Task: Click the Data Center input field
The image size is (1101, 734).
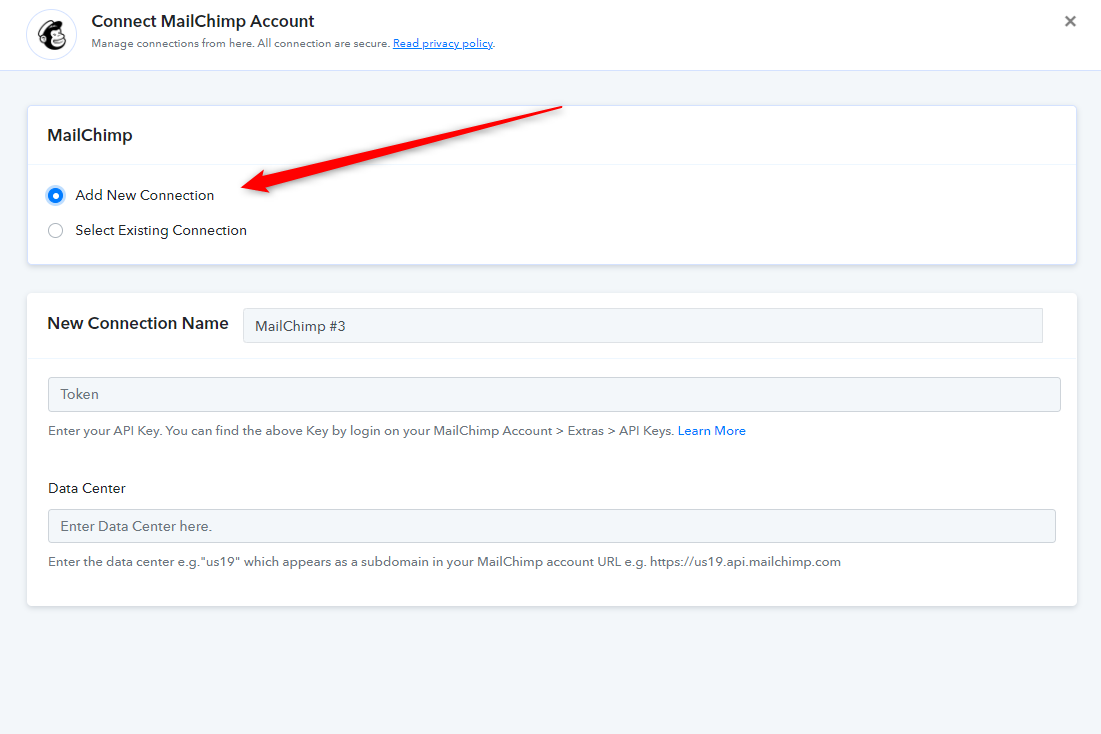Action: point(551,526)
